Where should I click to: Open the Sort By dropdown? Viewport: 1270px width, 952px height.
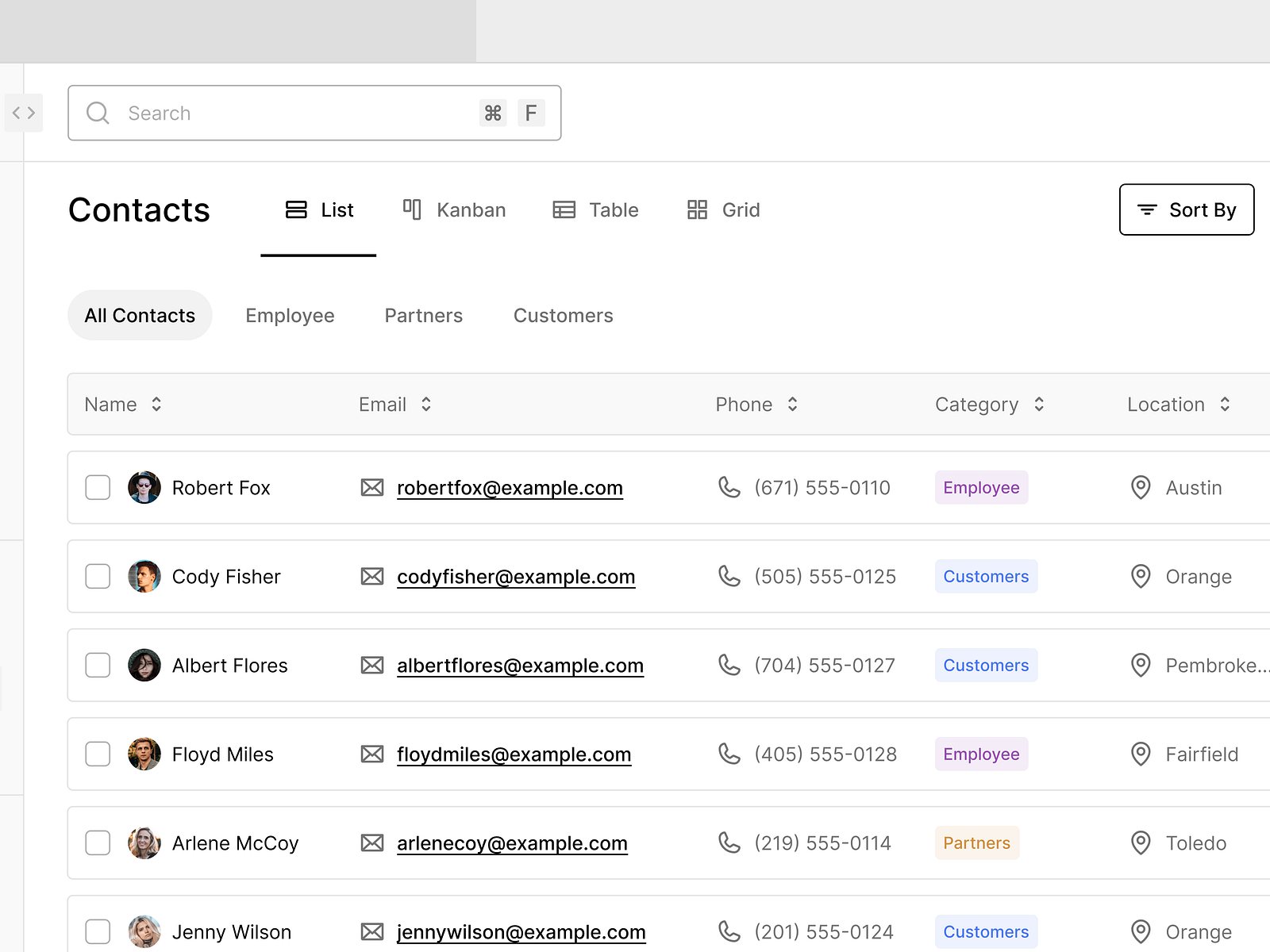point(1186,209)
